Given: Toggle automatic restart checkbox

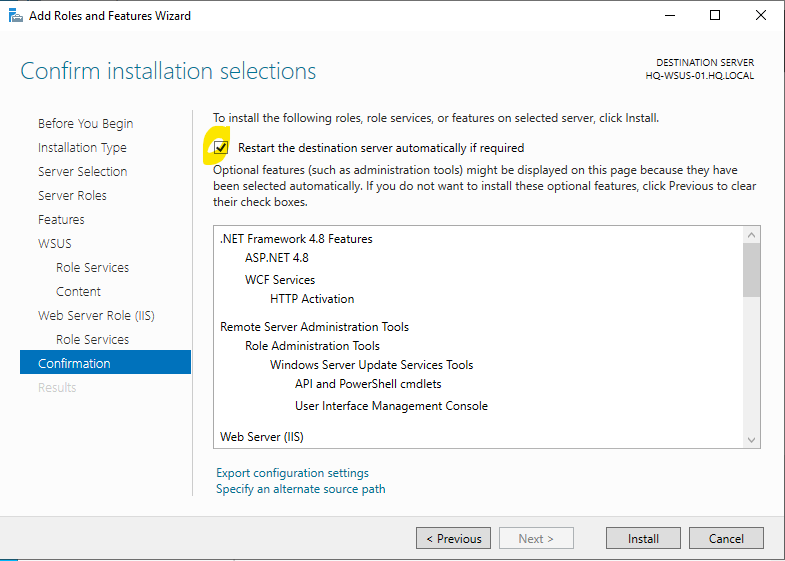Looking at the screenshot, I should 221,148.
